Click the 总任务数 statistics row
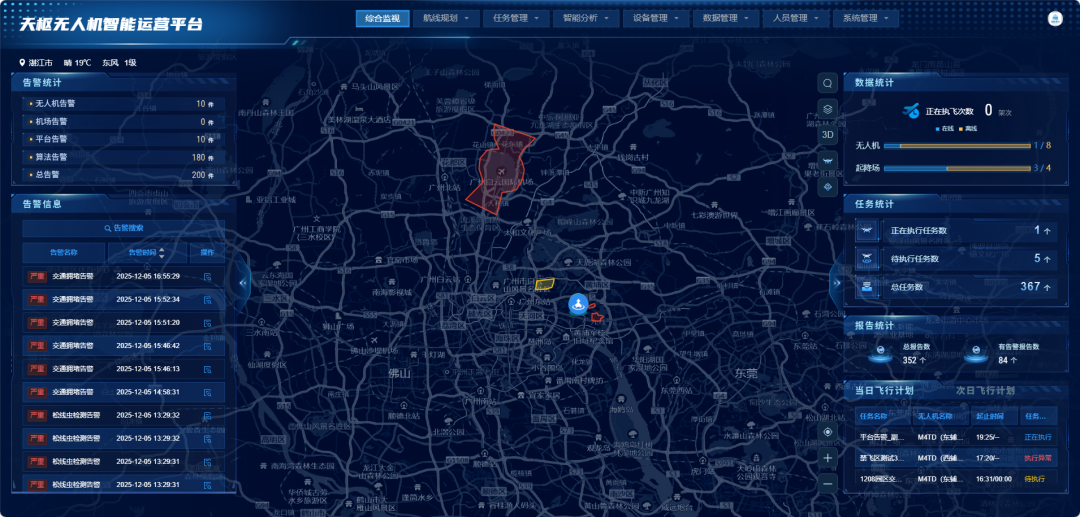 pyautogui.click(x=956, y=287)
